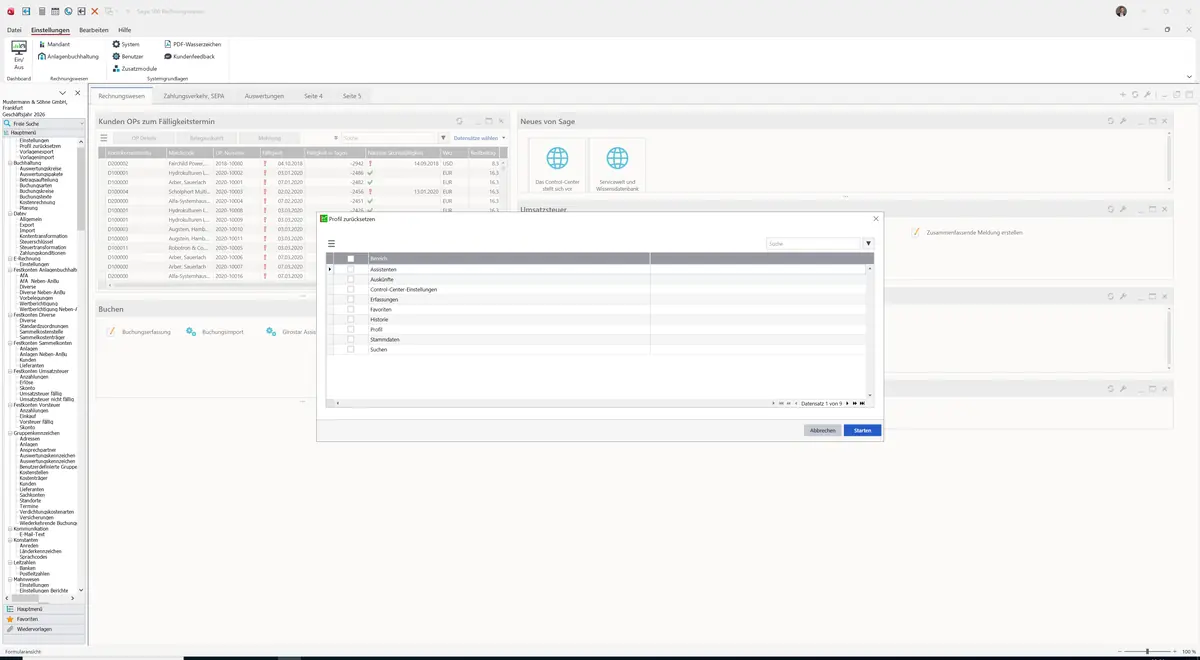Viewport: 1200px width, 660px height.
Task: Collapse the Gruppenkennzeichen tree node
Action: tap(10, 433)
